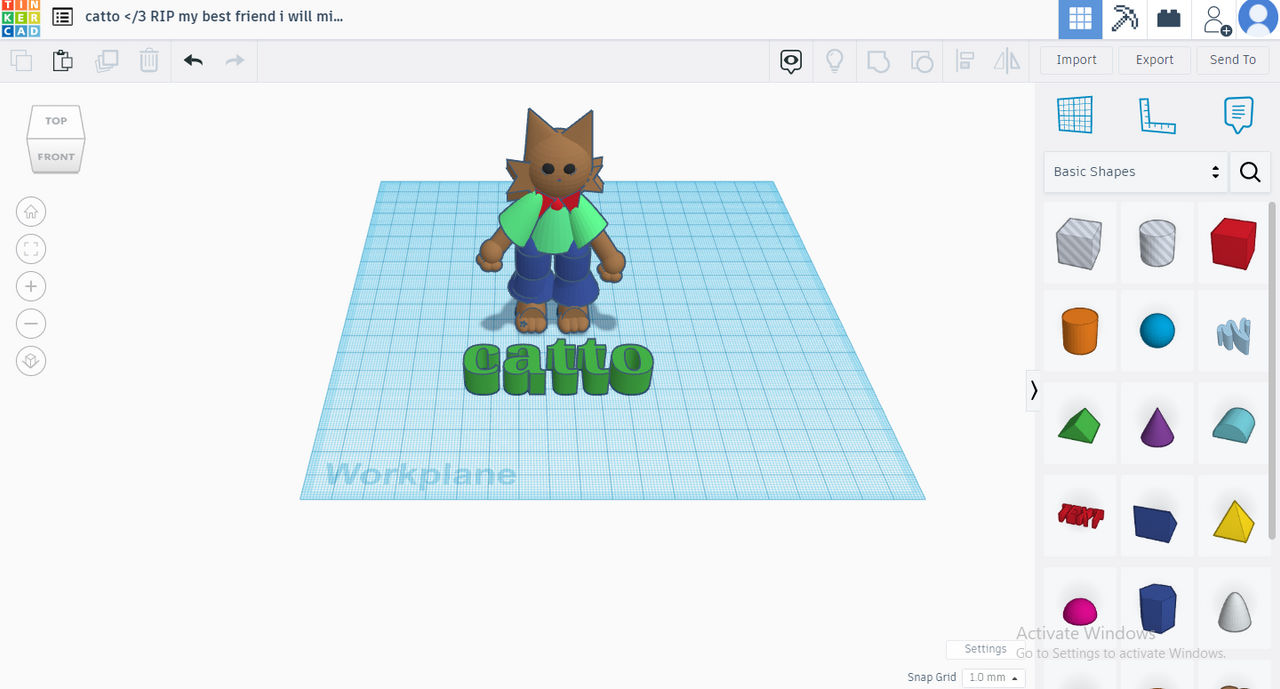Viewport: 1280px width, 689px height.
Task: Click the Tinkercad logo
Action: [20, 18]
